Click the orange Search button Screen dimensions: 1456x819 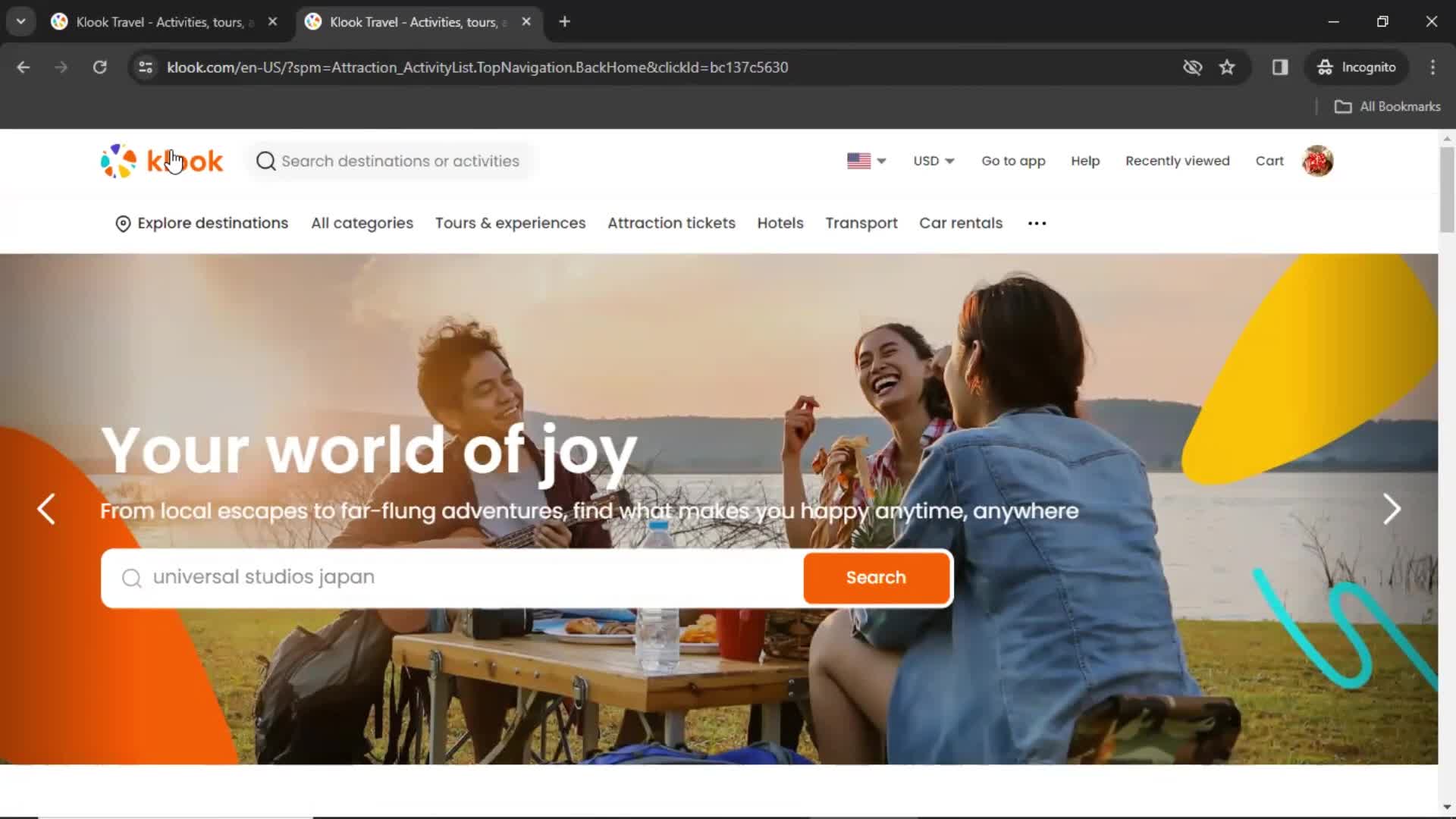876,577
